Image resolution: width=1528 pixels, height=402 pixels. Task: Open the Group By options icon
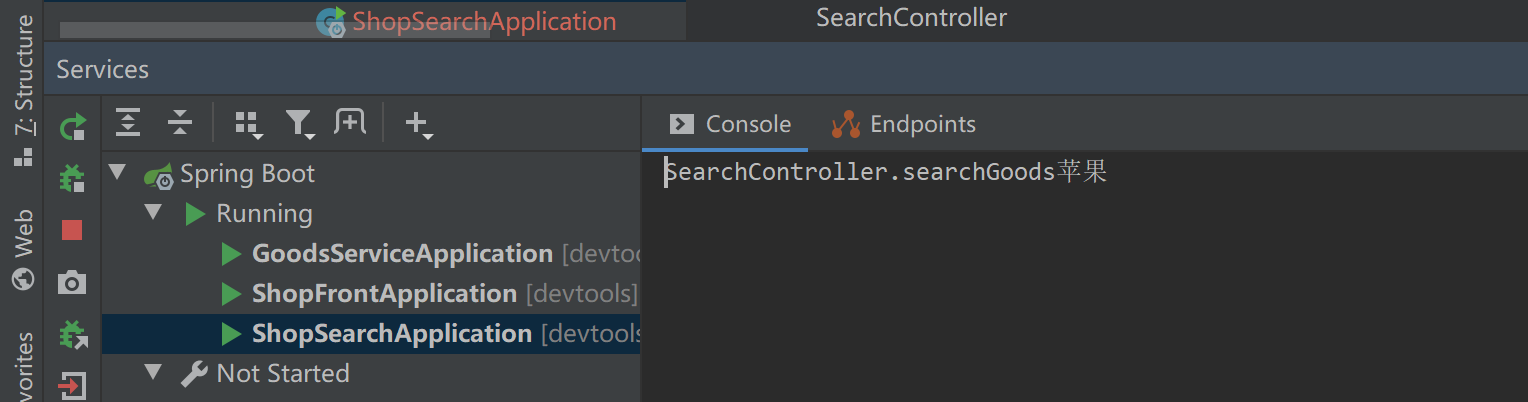point(247,124)
